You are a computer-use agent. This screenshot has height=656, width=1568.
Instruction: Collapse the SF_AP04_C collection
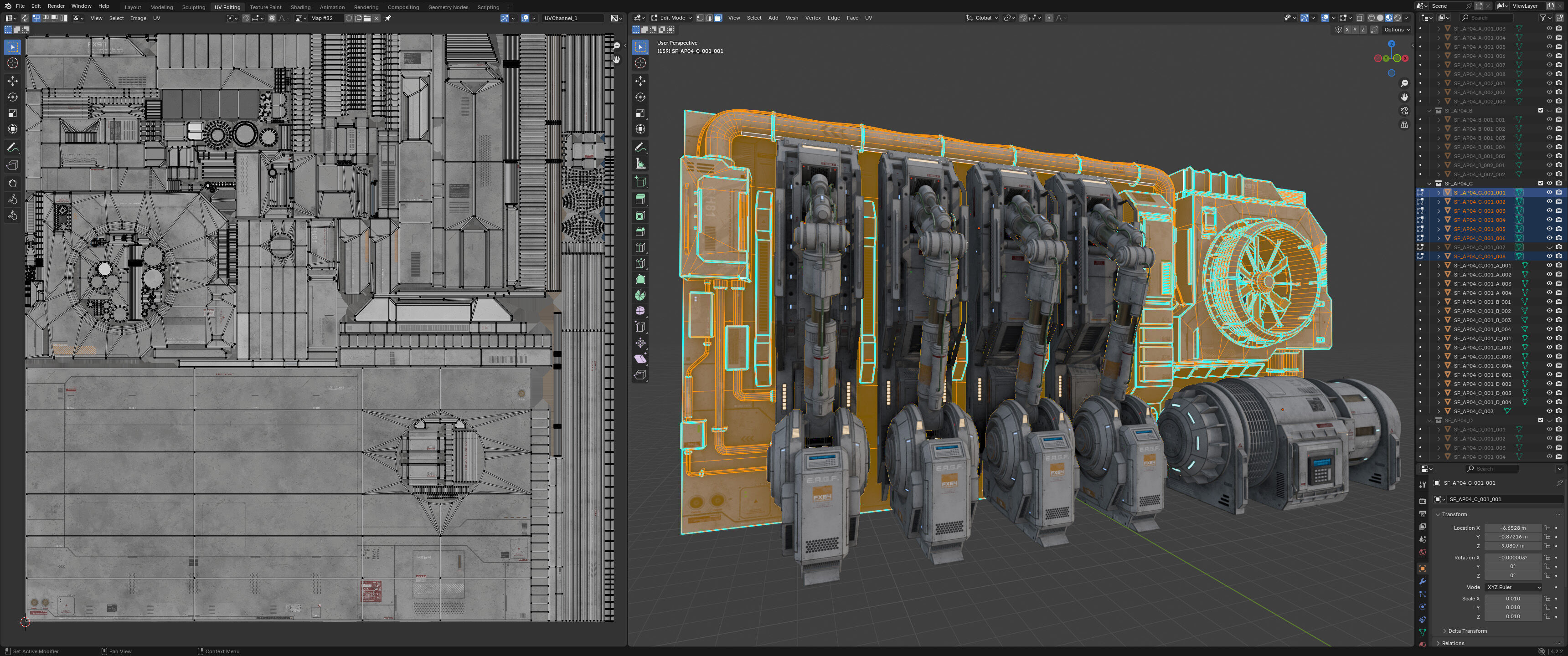(1429, 183)
